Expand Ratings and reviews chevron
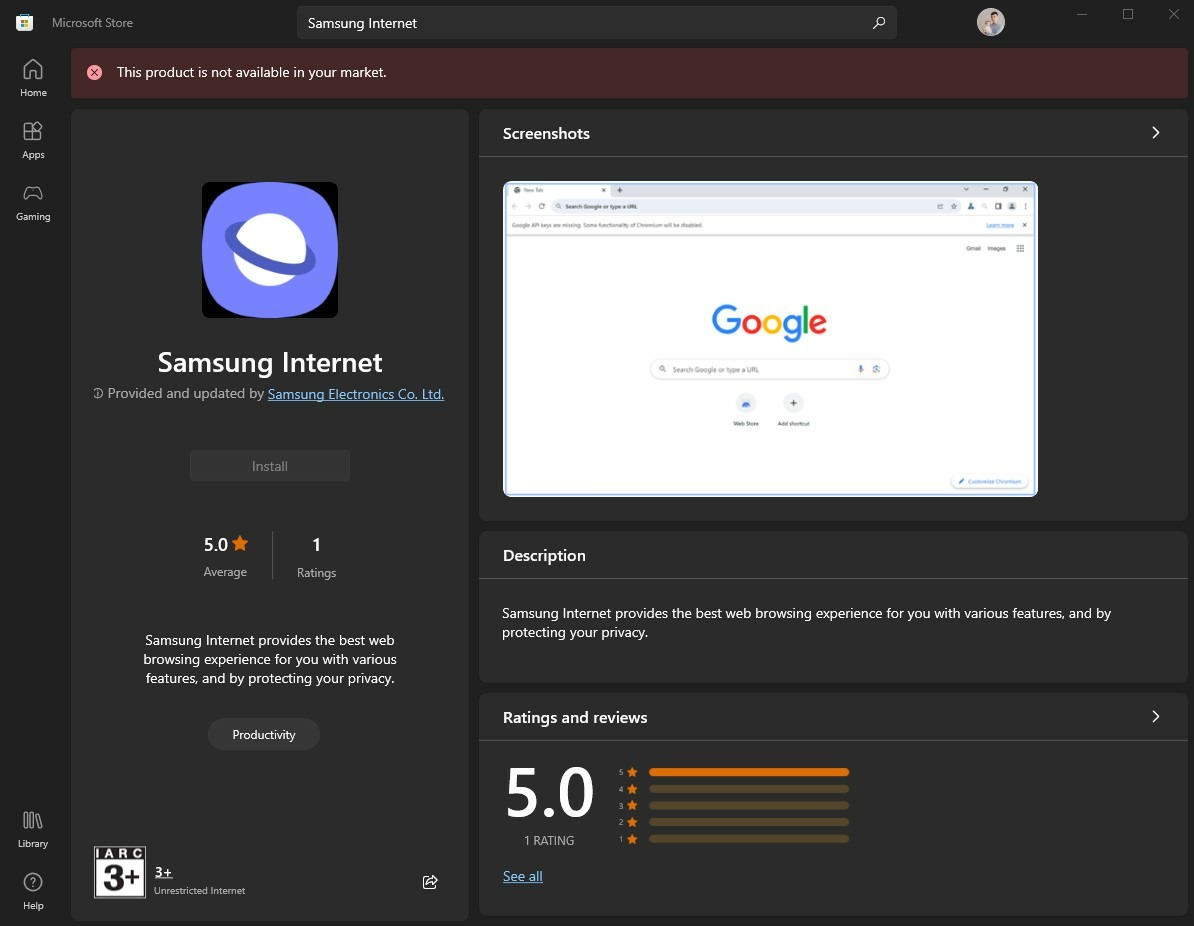 point(1156,717)
